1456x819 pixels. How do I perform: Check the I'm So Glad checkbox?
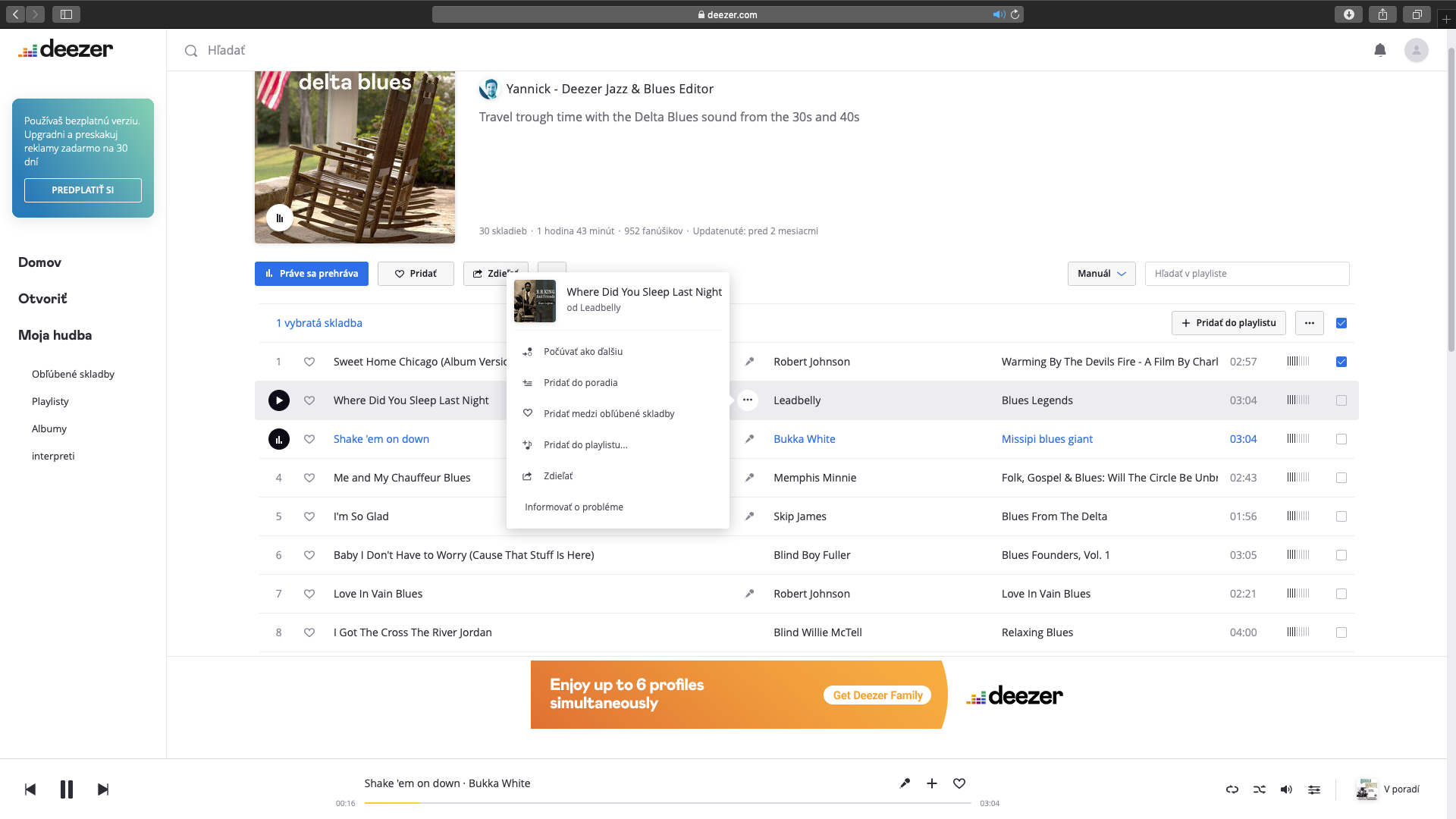point(1341,516)
